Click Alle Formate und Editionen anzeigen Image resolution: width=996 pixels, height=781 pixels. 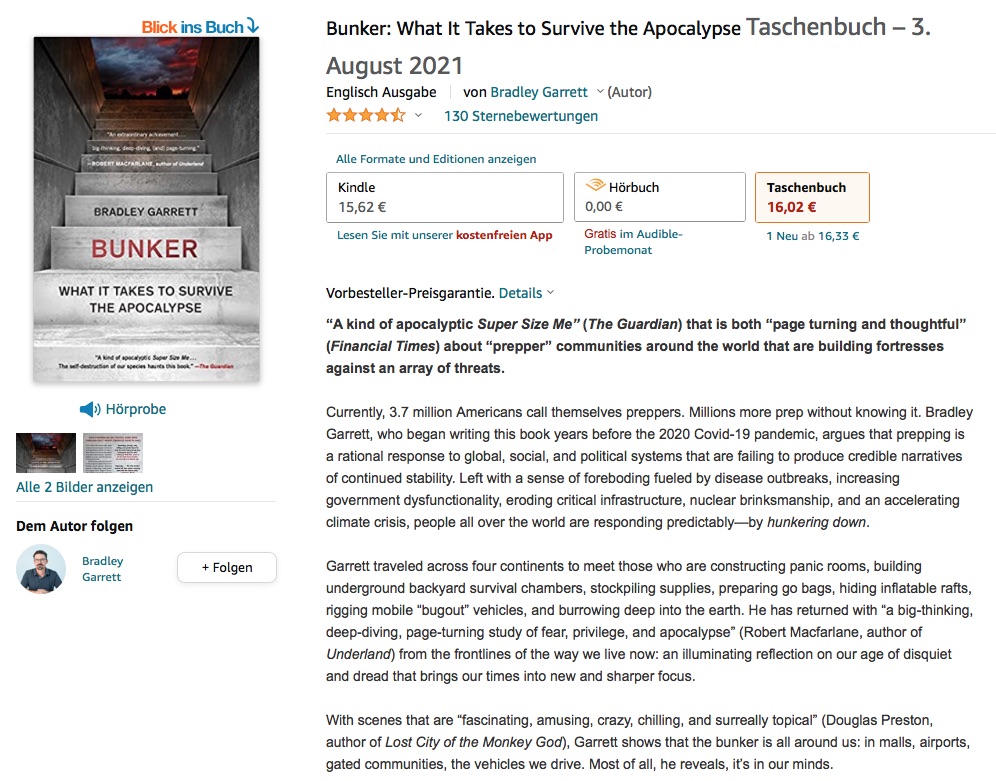pos(436,159)
